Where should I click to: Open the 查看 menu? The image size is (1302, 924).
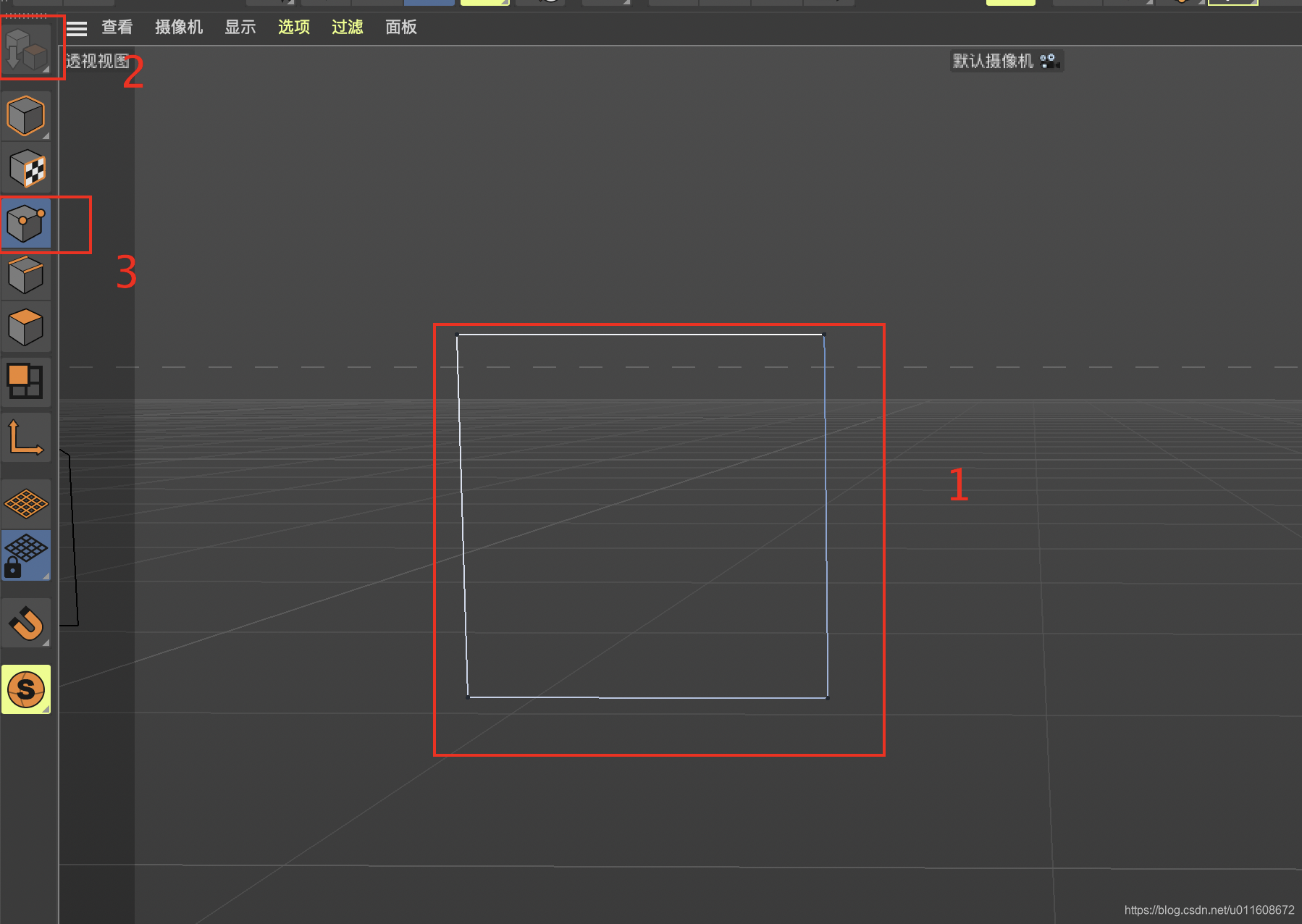[x=117, y=28]
